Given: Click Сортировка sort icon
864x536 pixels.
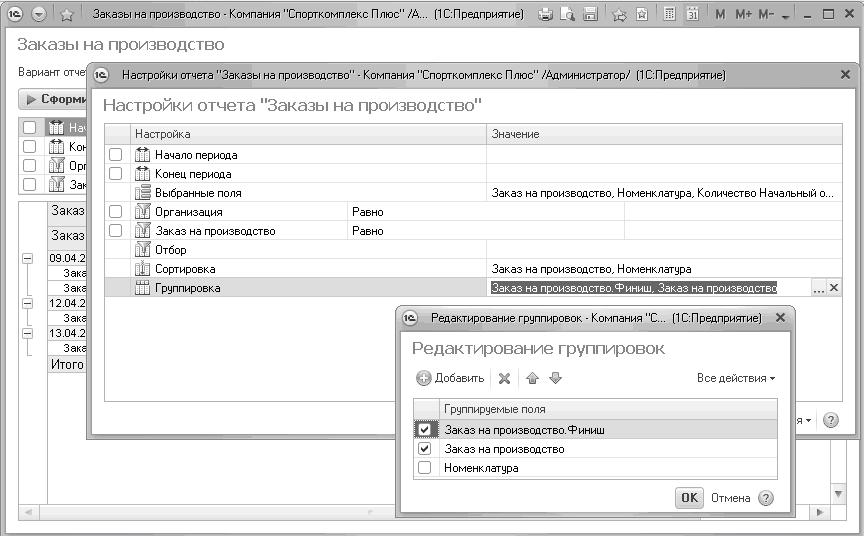Looking at the screenshot, I should (142, 269).
